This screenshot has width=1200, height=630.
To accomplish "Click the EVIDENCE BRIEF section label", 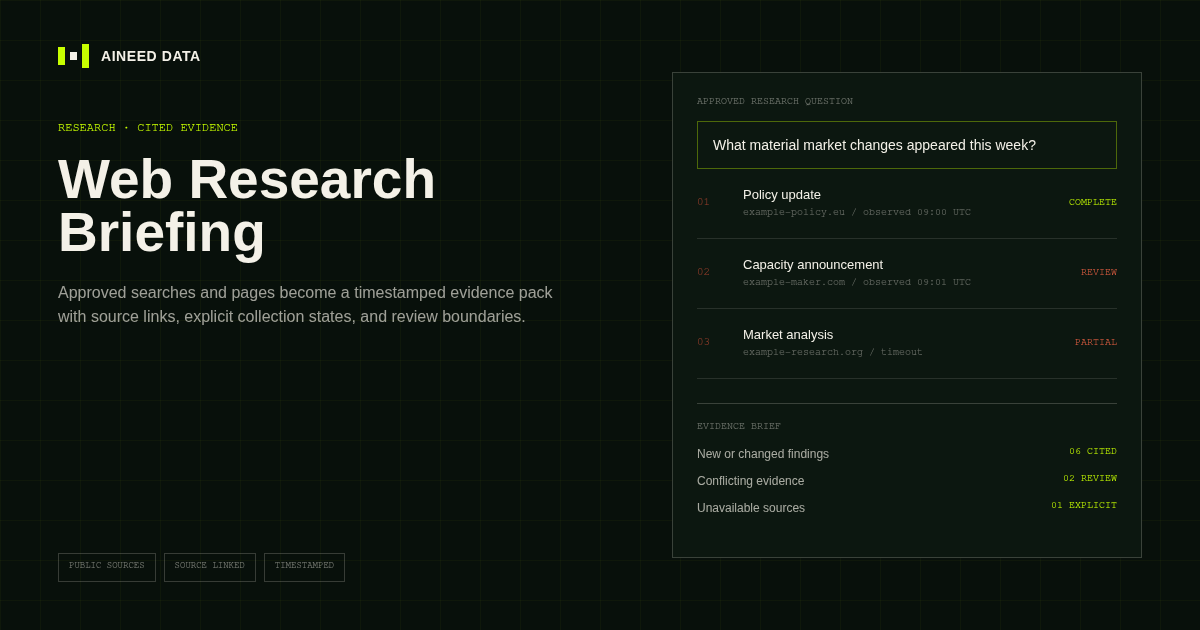I will [739, 427].
